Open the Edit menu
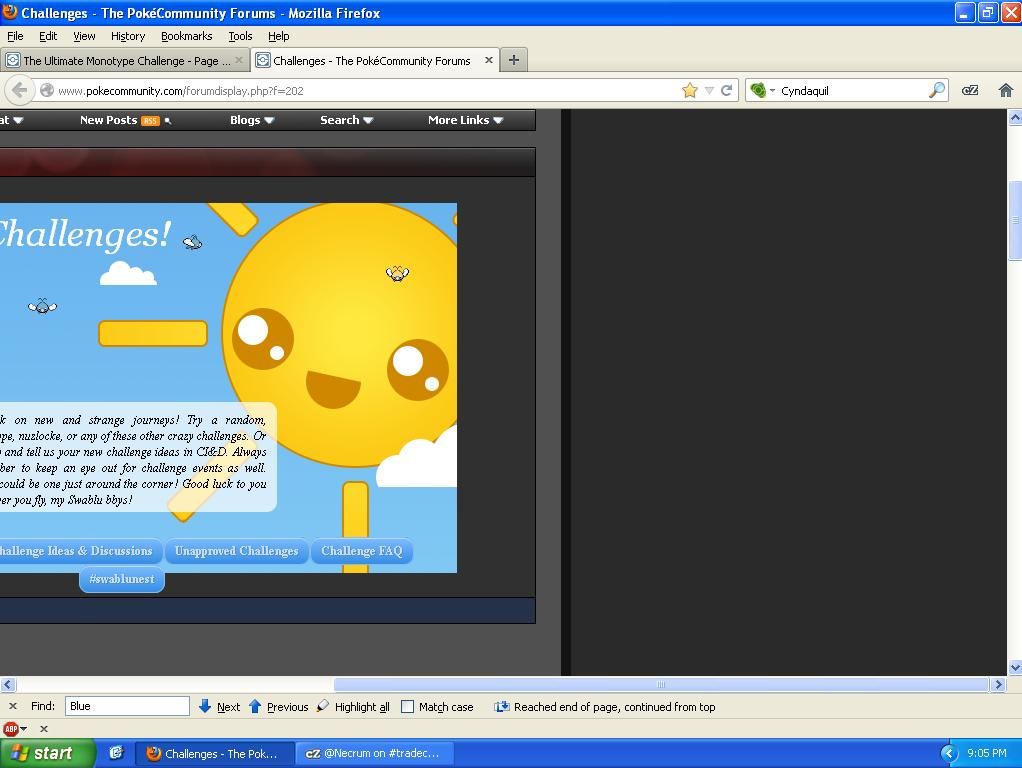1022x768 pixels. click(48, 36)
